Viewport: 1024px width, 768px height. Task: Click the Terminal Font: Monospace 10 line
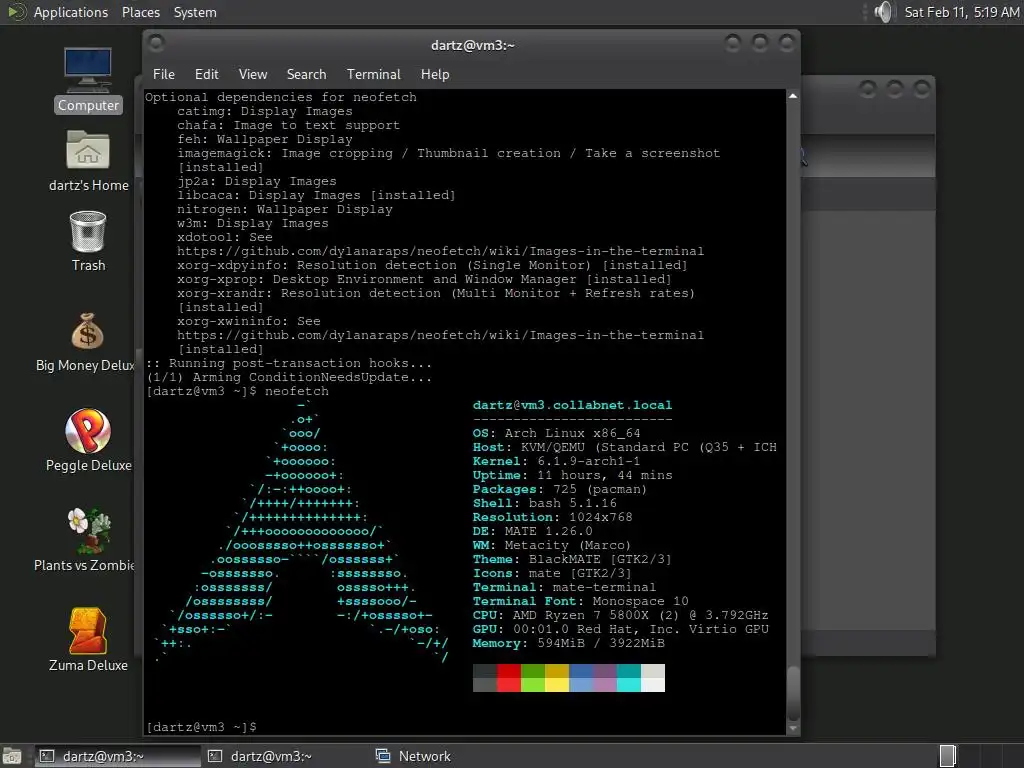click(x=581, y=601)
